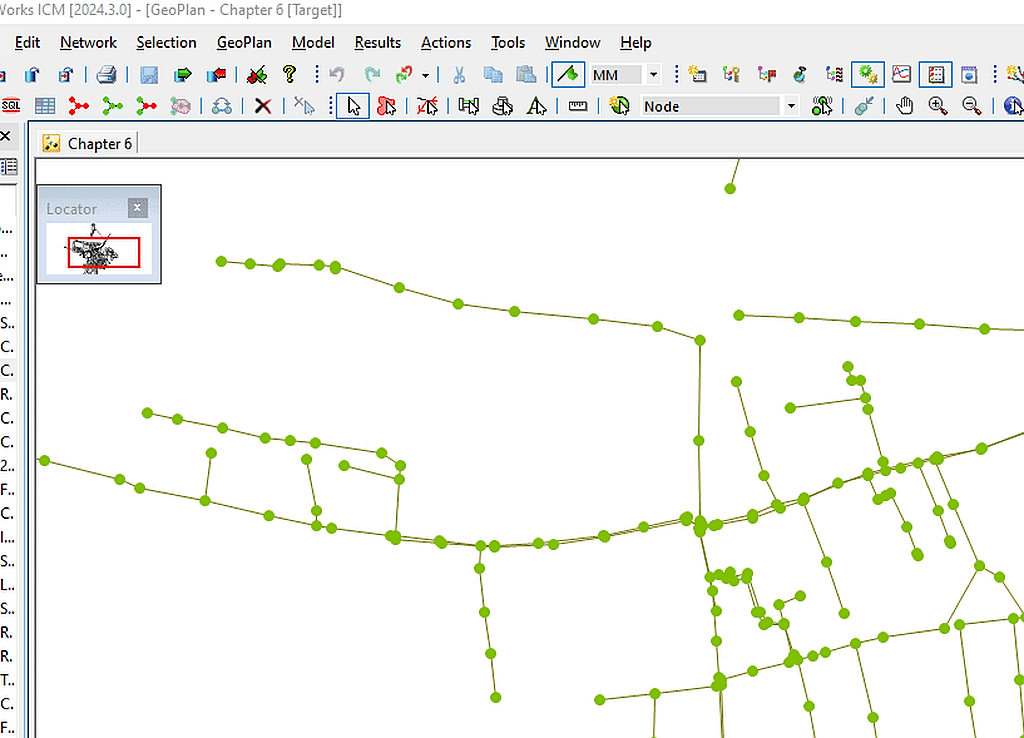Click the redo arrow icon
Image resolution: width=1024 pixels, height=738 pixels.
tap(372, 75)
